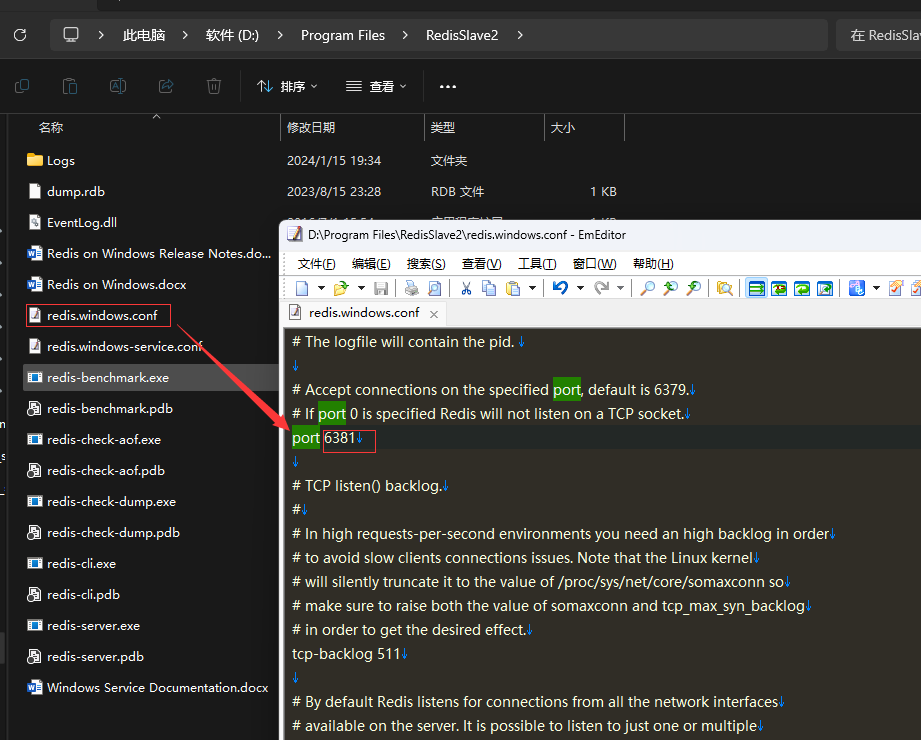Toggle the Wrap by Window icon
Screen dimensions: 921x740
[x=802, y=288]
